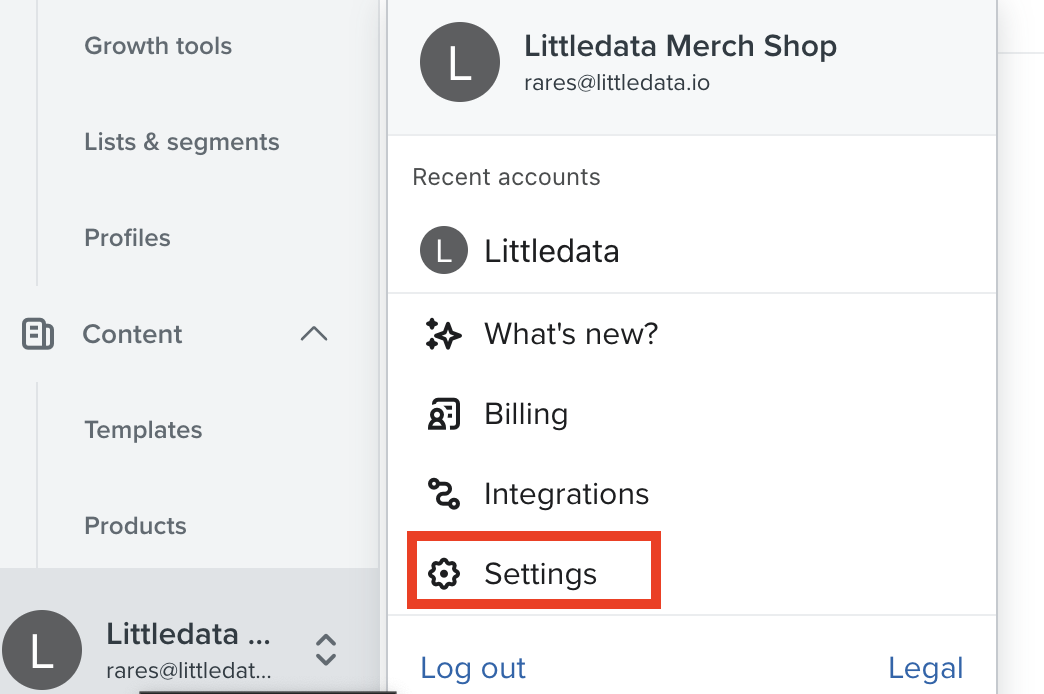Click the Integrations connector icon
Screen dimensions: 1044x694
(443, 494)
